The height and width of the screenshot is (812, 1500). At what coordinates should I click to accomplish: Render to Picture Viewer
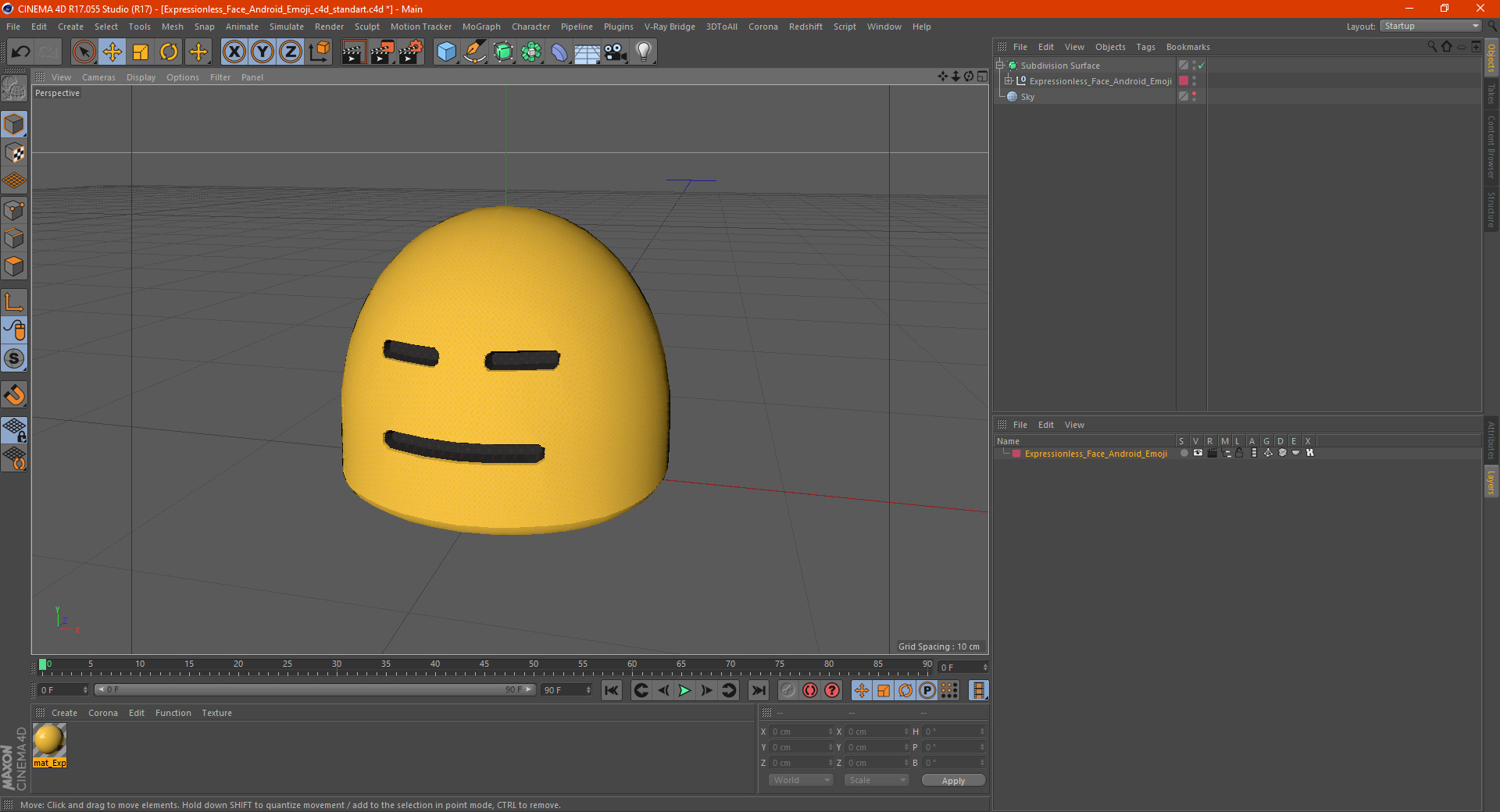click(382, 52)
